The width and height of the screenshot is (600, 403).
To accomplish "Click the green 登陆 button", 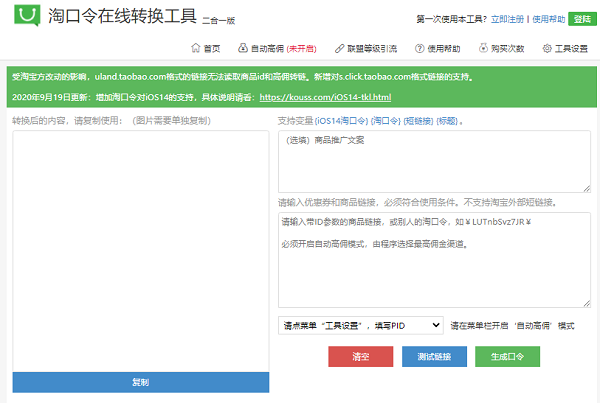I will [x=582, y=19].
